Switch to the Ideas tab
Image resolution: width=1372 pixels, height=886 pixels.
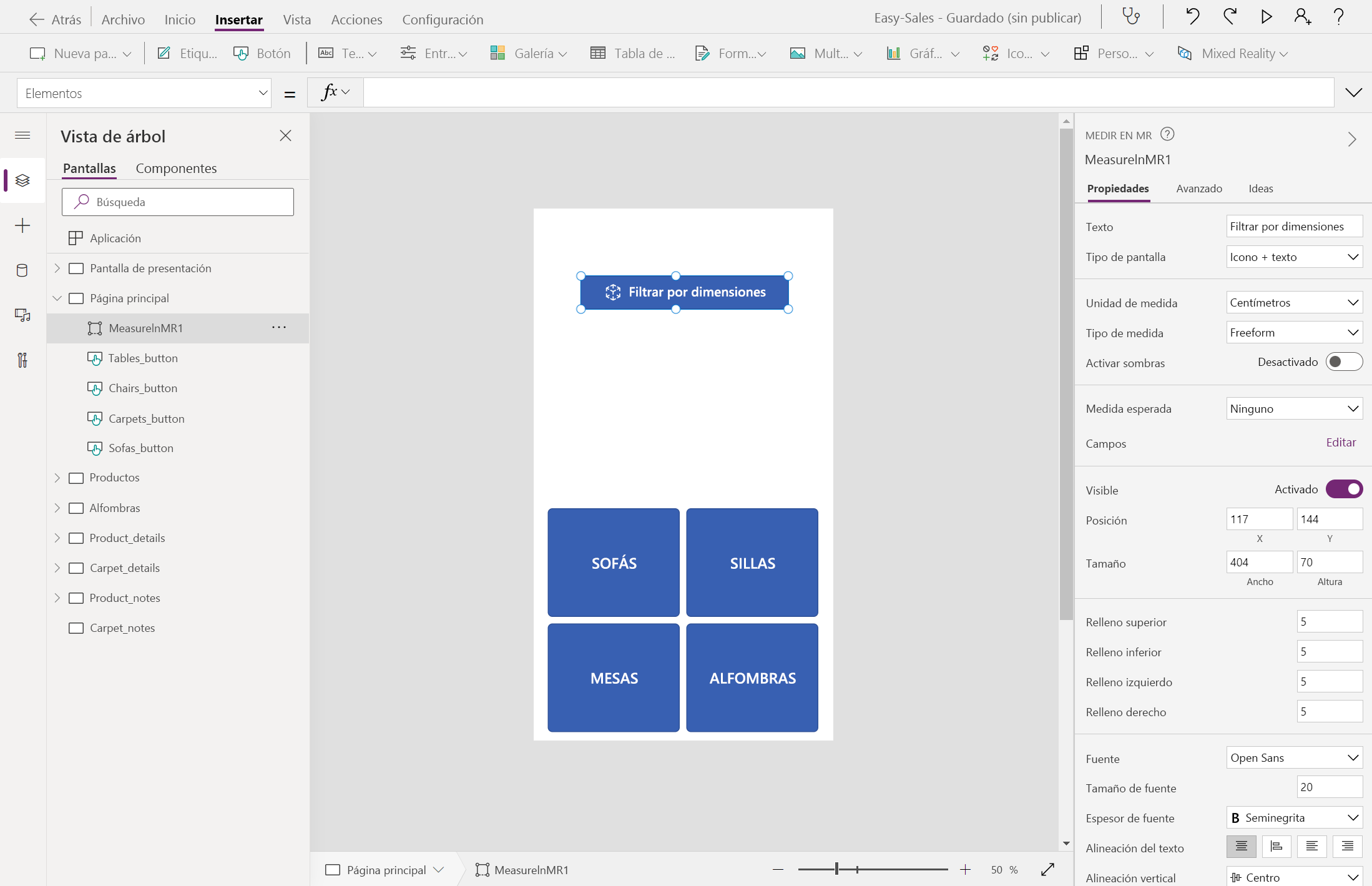(x=1261, y=189)
